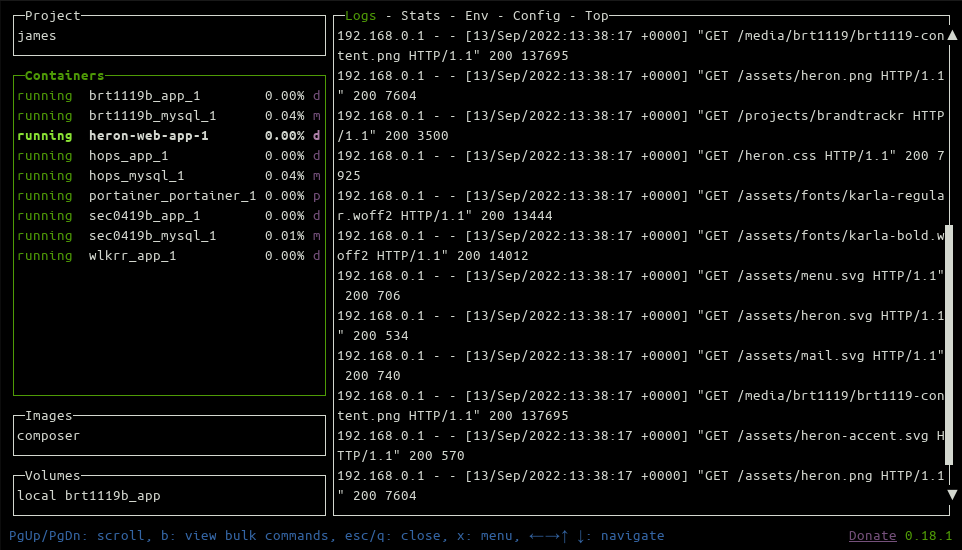The image size is (962, 550).
Task: Select the local brt1119b_app volume
Action: pos(89,495)
